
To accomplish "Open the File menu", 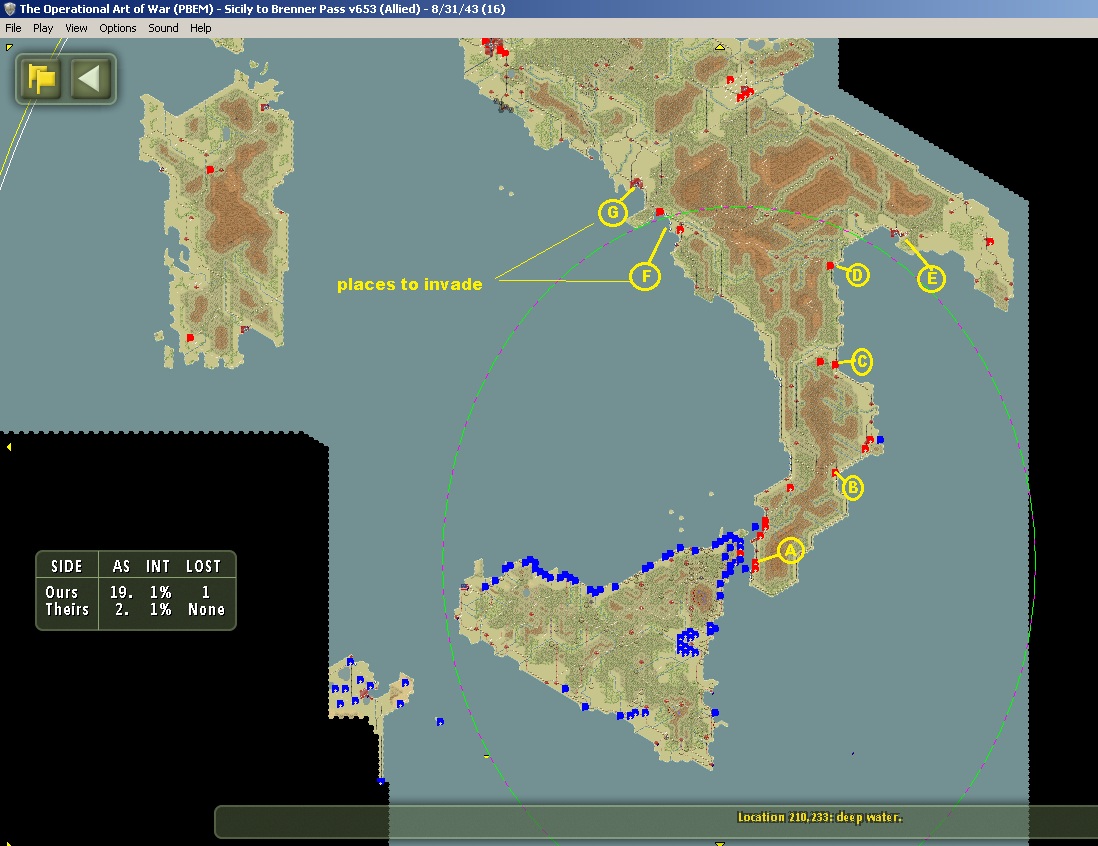I will [13, 28].
